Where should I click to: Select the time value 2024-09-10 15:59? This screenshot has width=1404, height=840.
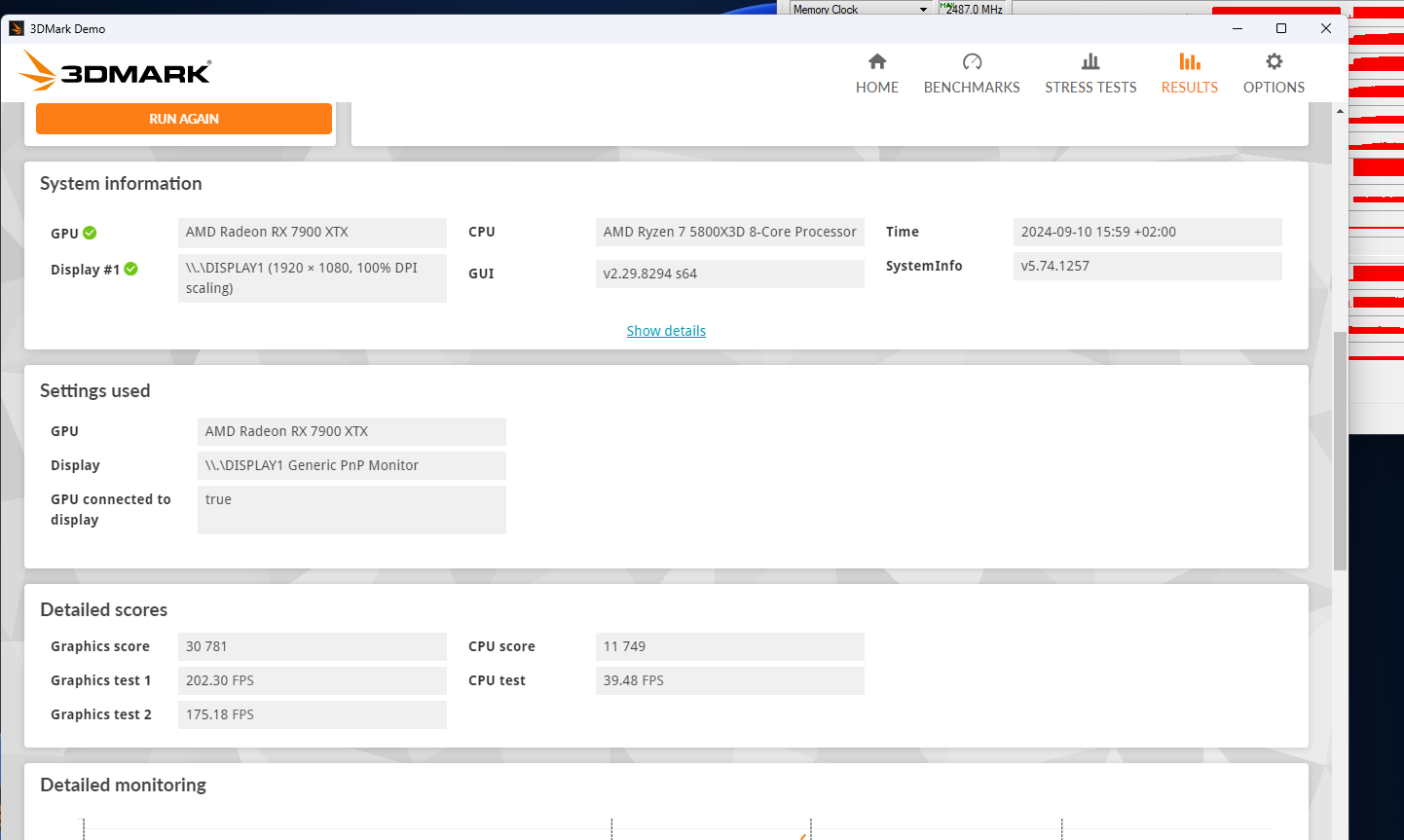1148,232
